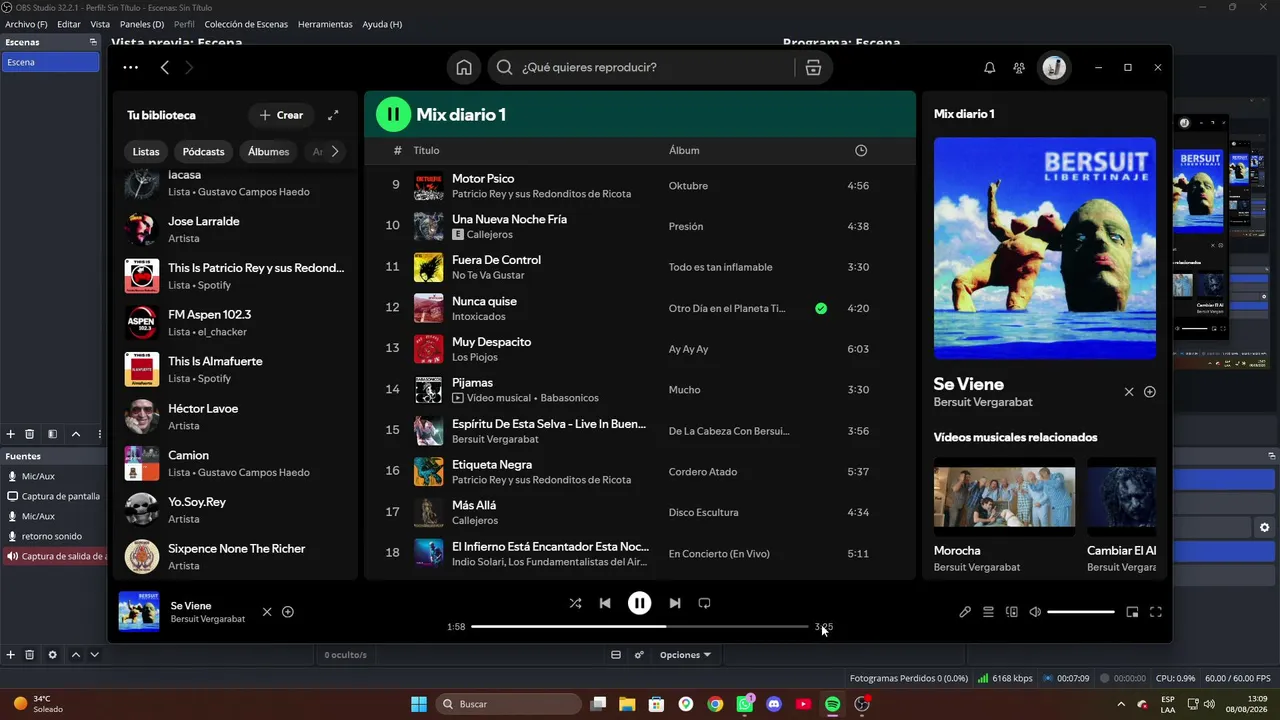This screenshot has height=720, width=1280.
Task: Click the X beside Se Viene in bottom bar
Action: tap(267, 612)
